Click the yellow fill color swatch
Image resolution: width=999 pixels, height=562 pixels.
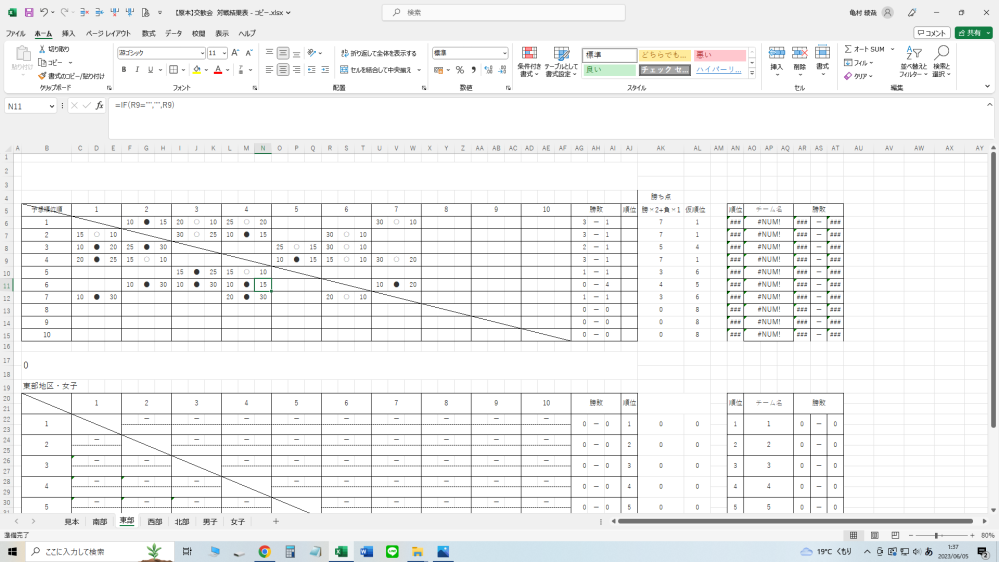198,70
